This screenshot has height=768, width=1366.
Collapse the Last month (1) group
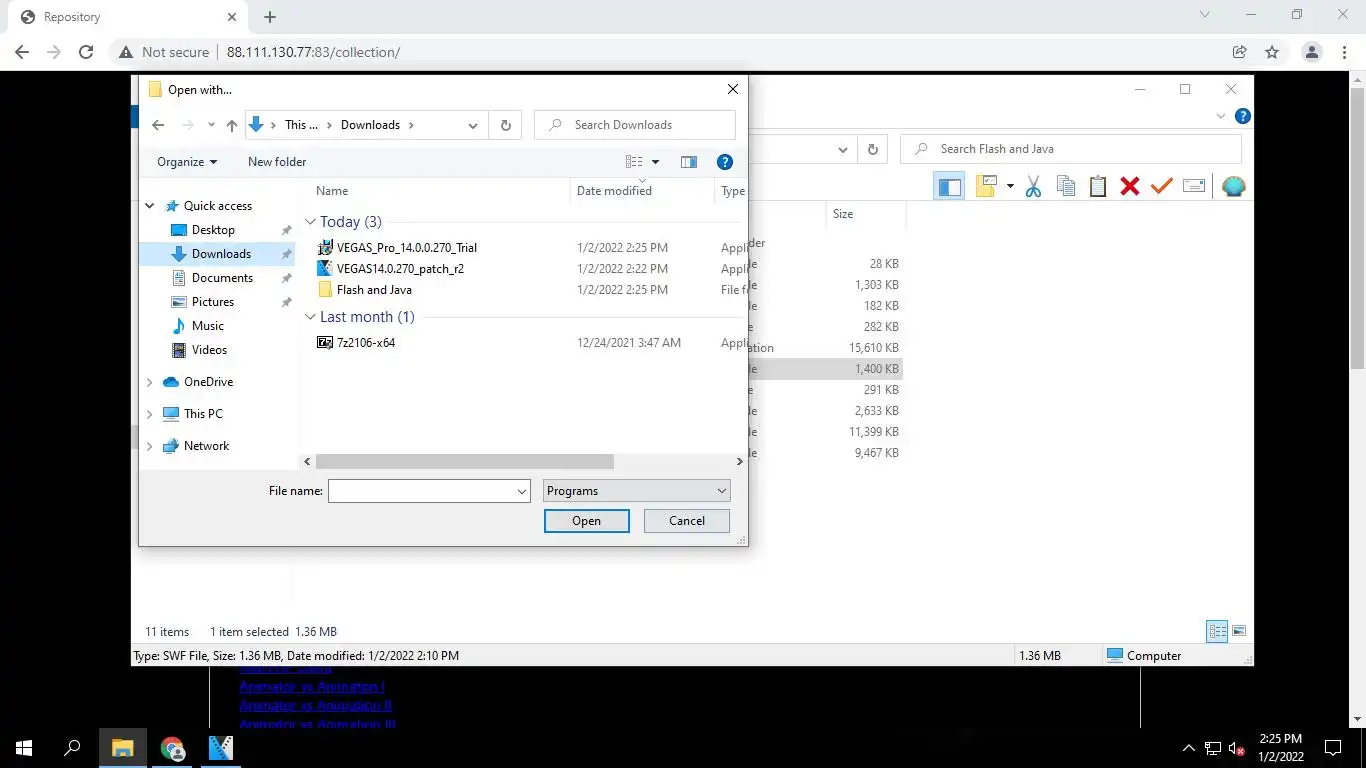(311, 317)
